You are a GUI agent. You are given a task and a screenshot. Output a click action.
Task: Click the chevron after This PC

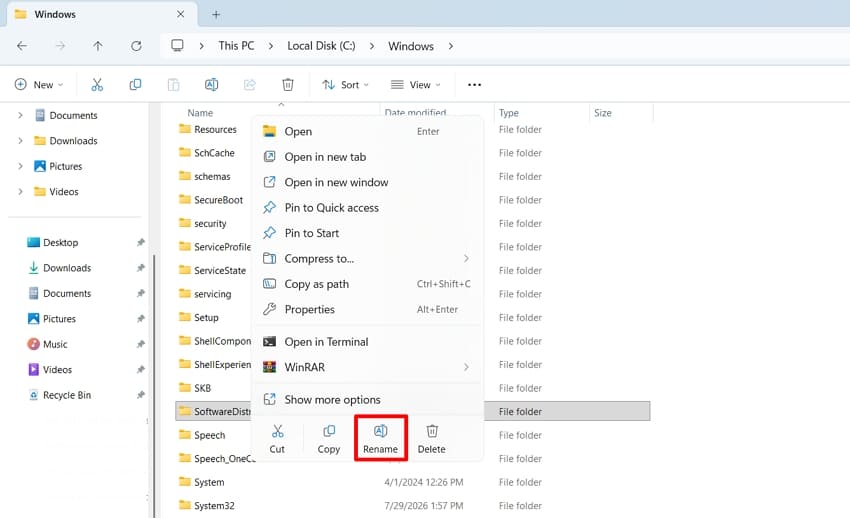pyautogui.click(x=271, y=46)
